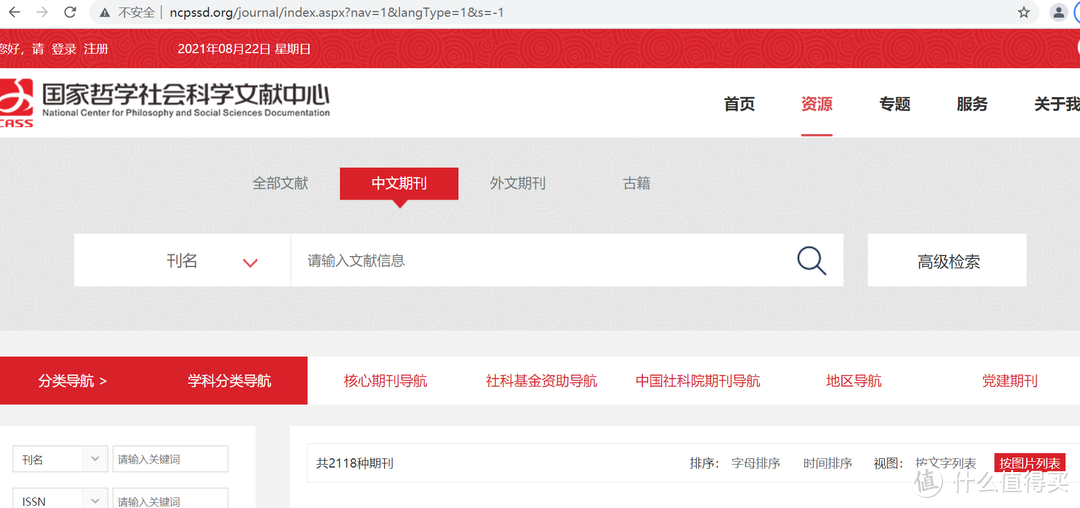Click the browser back arrow
Screen dimensions: 1080x508
pos(14,12)
